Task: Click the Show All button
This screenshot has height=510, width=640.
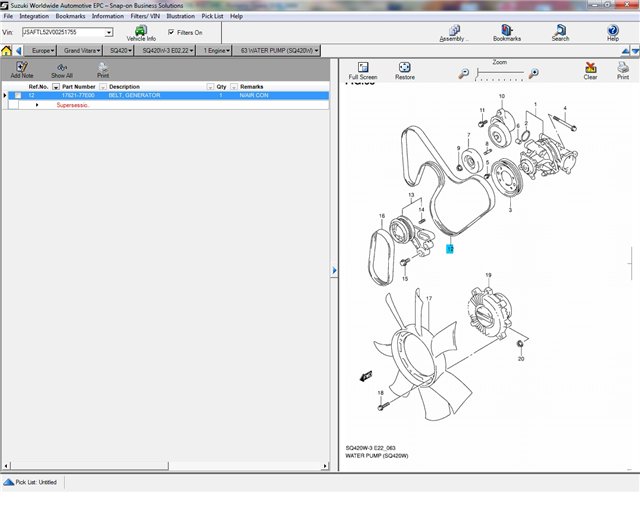Action: point(62,68)
